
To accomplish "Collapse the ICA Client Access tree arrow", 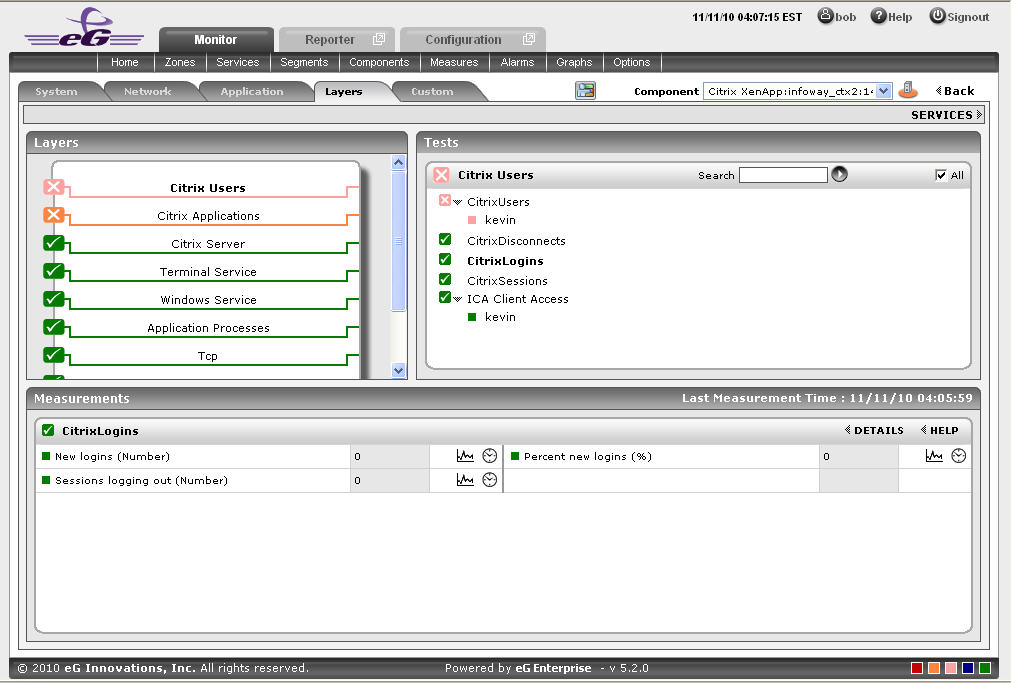I will coord(458,299).
